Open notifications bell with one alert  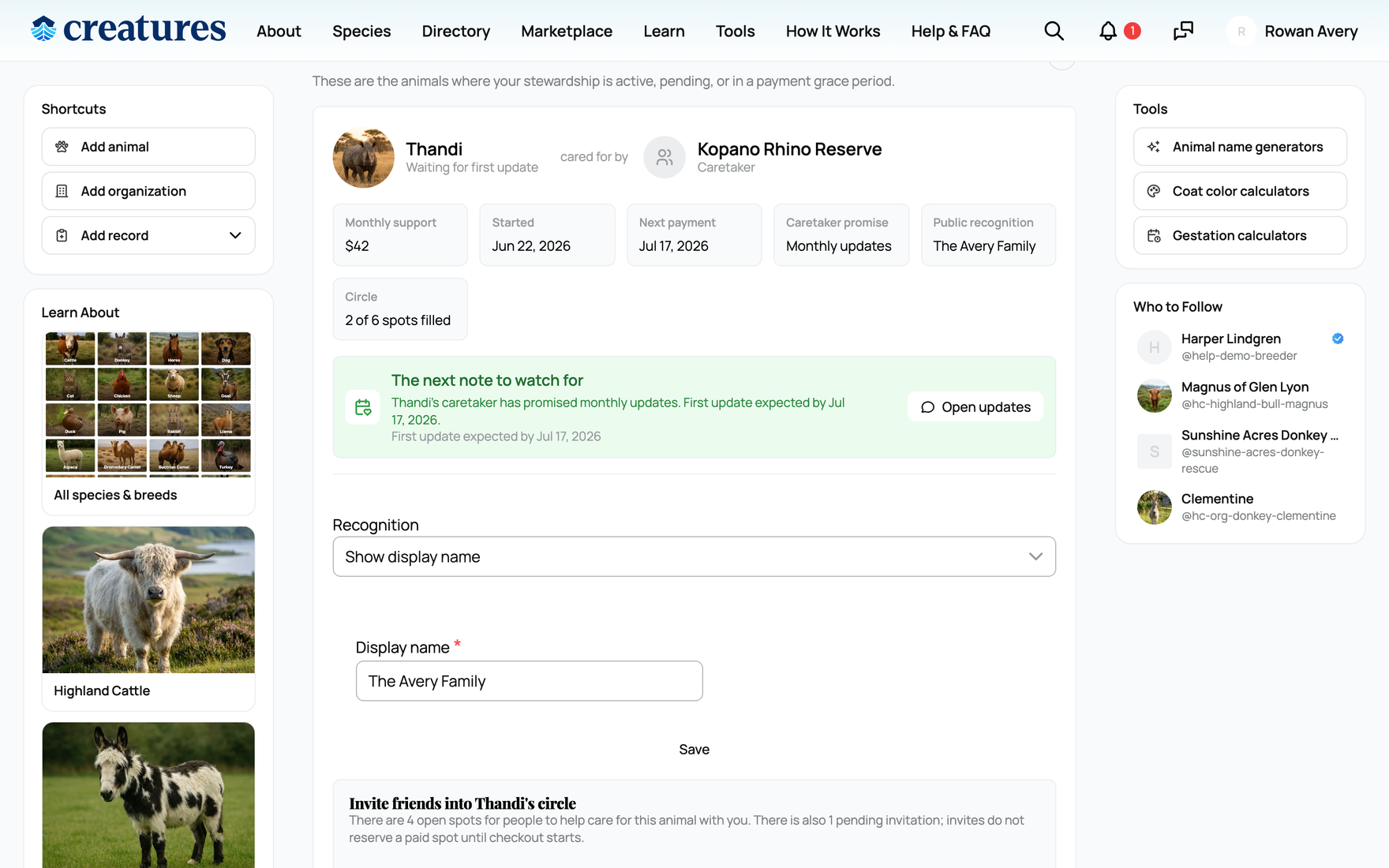[1109, 31]
